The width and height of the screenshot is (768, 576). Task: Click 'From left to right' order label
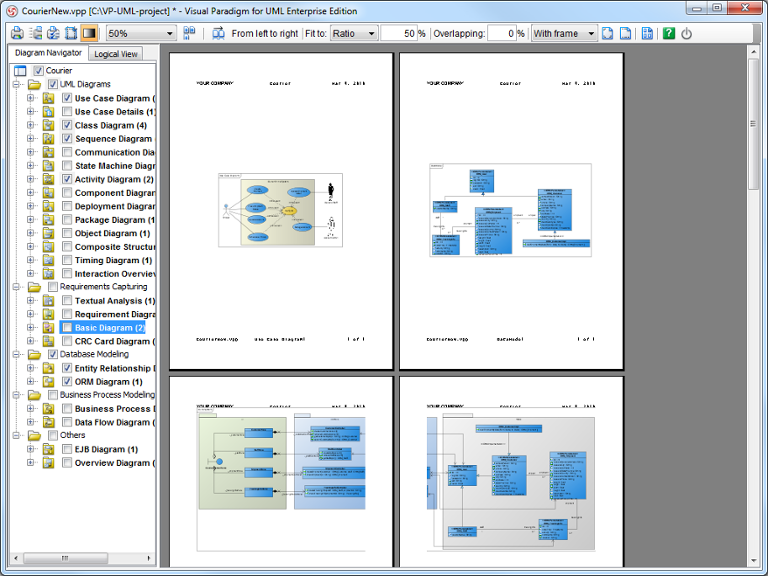[x=264, y=33]
